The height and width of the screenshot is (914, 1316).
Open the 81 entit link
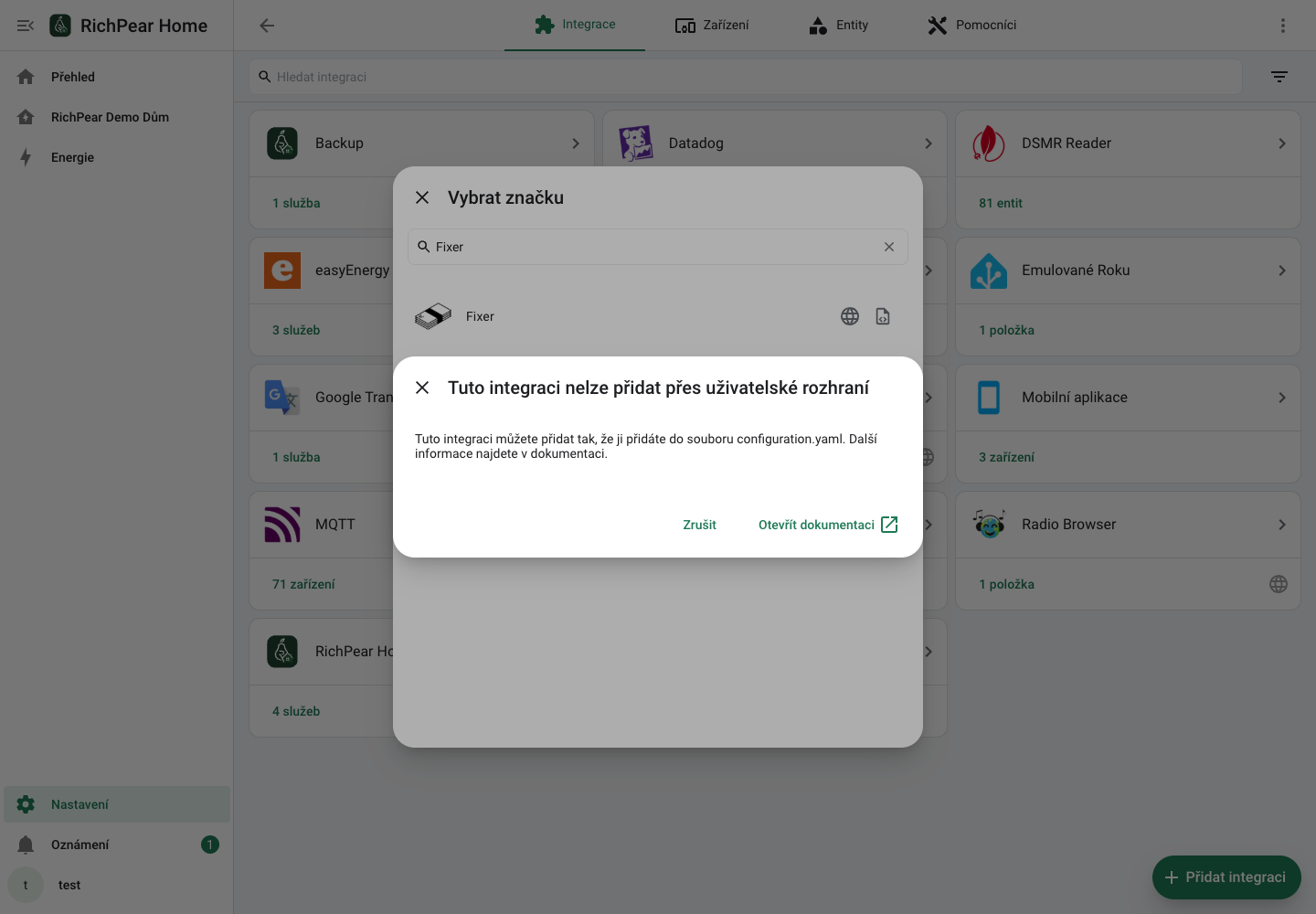click(1001, 203)
